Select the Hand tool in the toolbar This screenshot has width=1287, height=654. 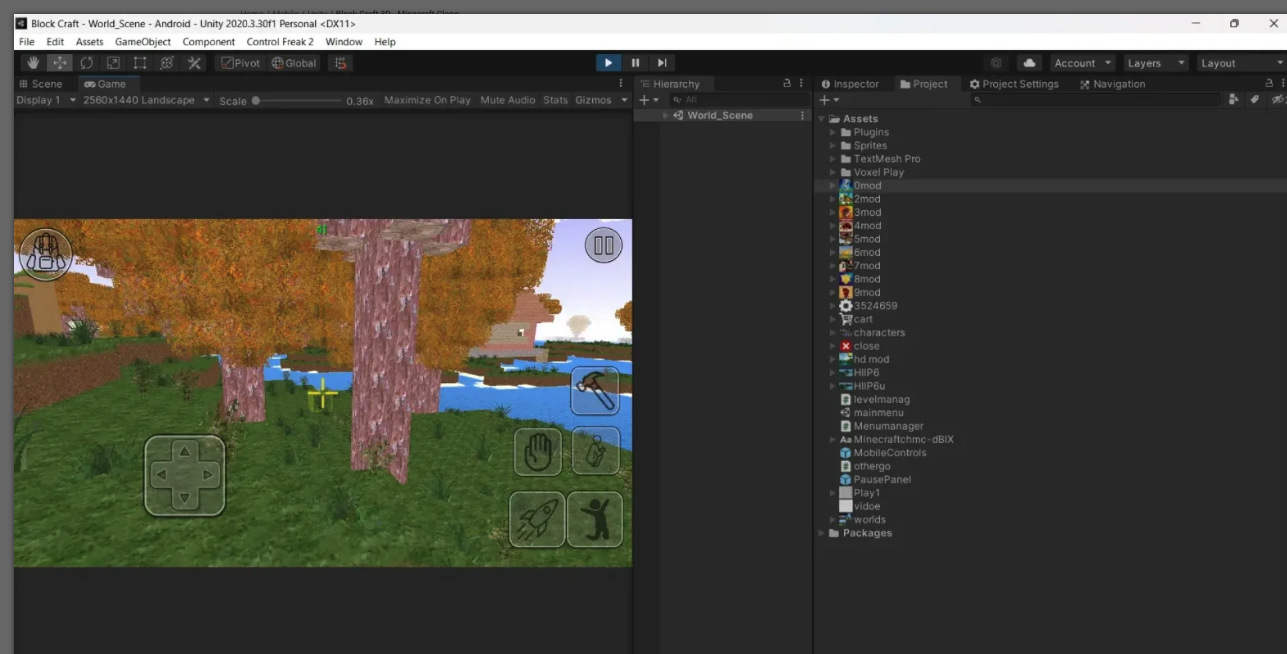33,63
